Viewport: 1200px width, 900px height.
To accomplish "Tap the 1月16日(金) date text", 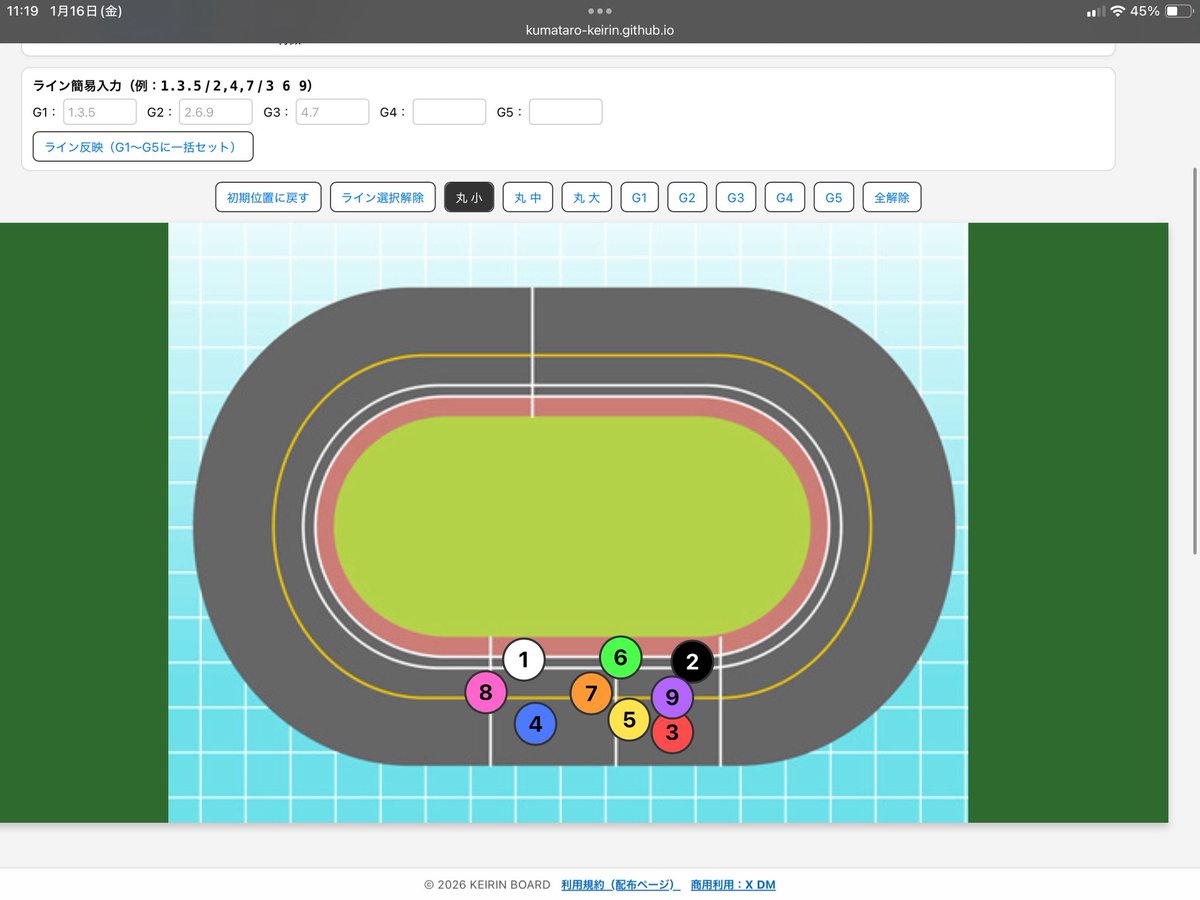I will (x=87, y=11).
